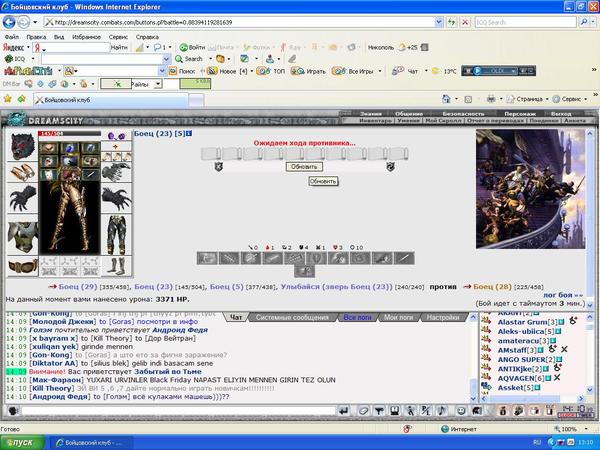Click the character avatar portrait
The height and width of the screenshot is (450, 600).
tap(69, 217)
